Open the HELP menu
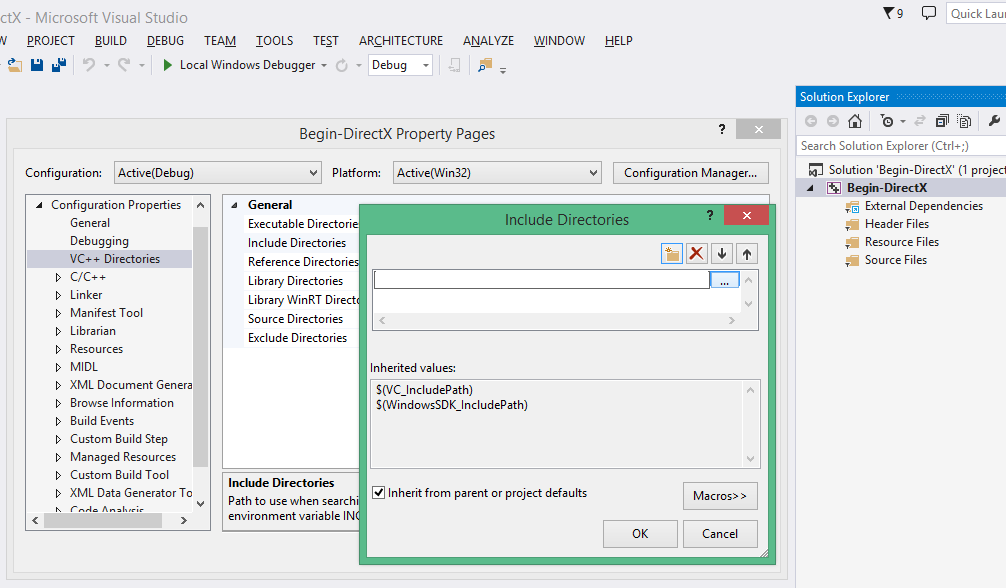Image resolution: width=1006 pixels, height=588 pixels. tap(618, 40)
